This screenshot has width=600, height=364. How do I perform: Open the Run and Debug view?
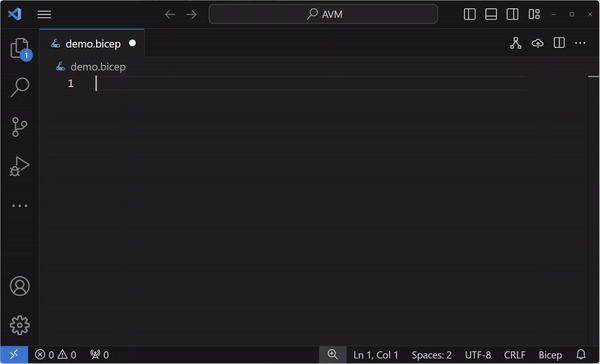(20, 166)
